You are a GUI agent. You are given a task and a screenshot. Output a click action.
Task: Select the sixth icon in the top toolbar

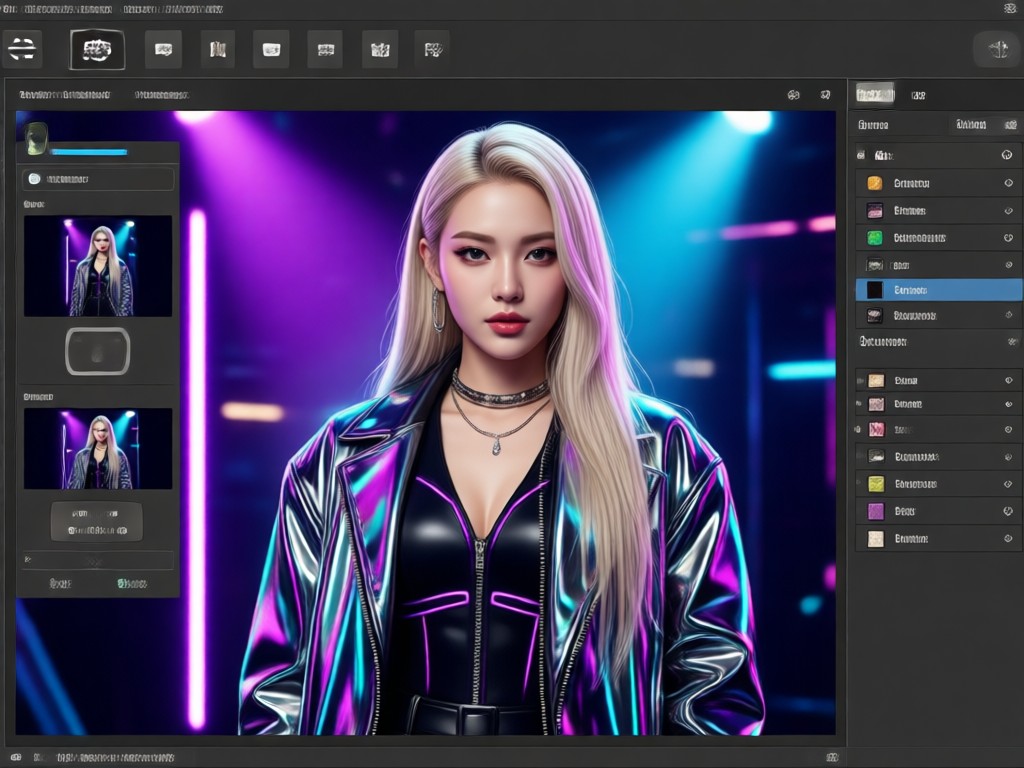[x=325, y=49]
